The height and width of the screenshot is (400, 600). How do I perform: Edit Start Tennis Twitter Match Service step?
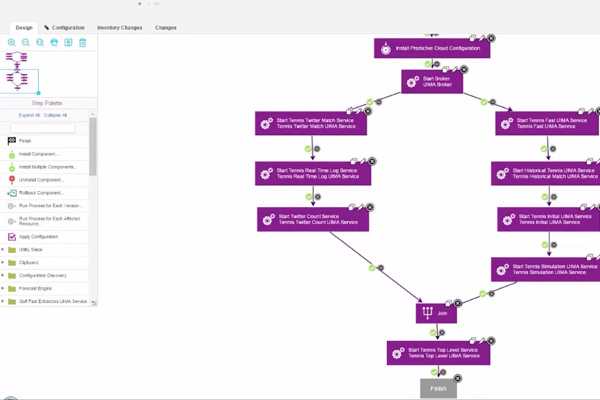[359, 111]
